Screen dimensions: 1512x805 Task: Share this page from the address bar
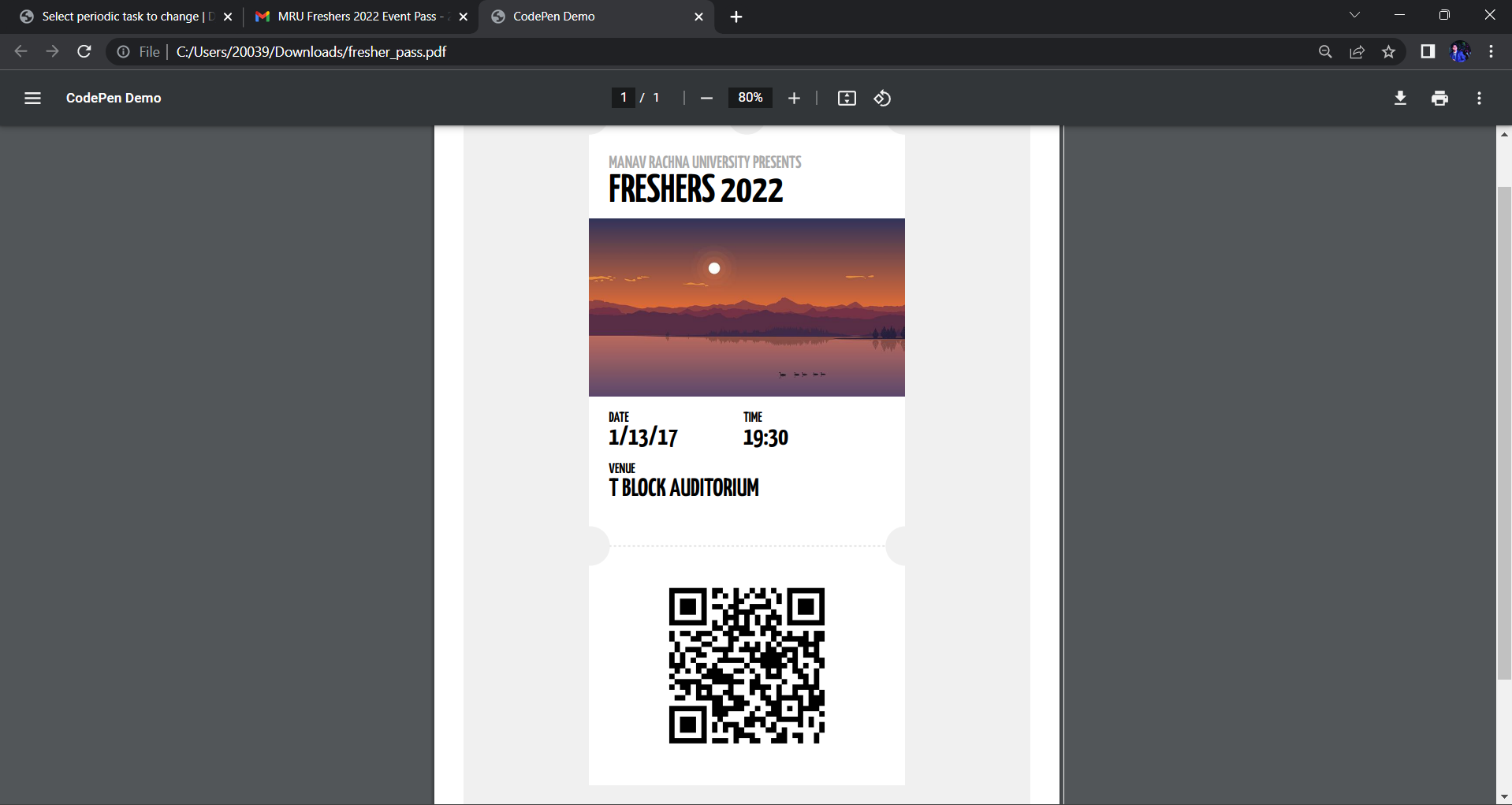1357,51
